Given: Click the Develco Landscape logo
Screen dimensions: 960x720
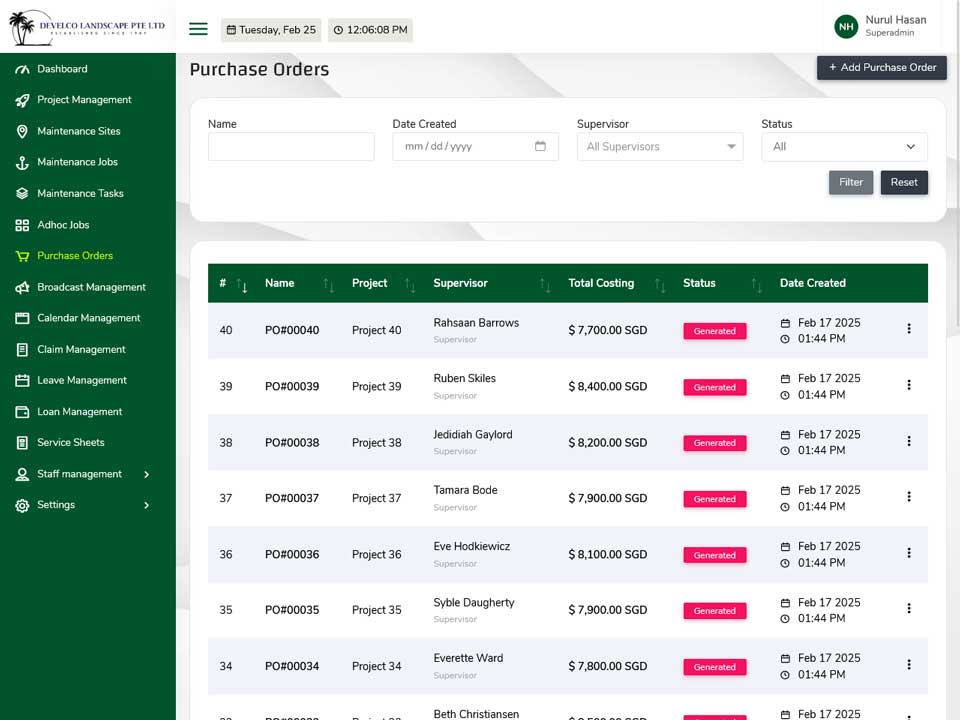Looking at the screenshot, I should pyautogui.click(x=88, y=27).
